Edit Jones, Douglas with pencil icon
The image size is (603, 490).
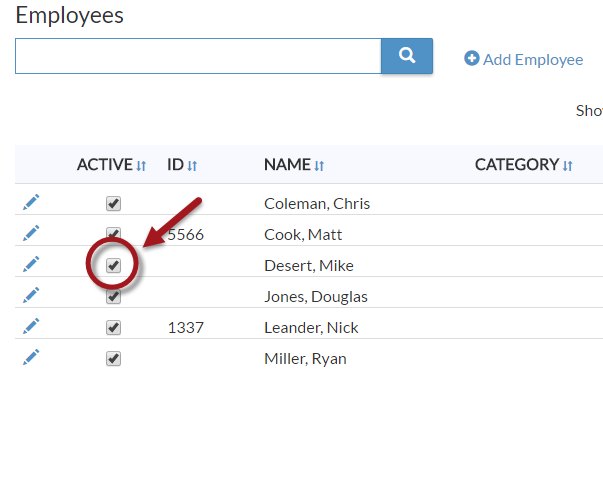(31, 295)
